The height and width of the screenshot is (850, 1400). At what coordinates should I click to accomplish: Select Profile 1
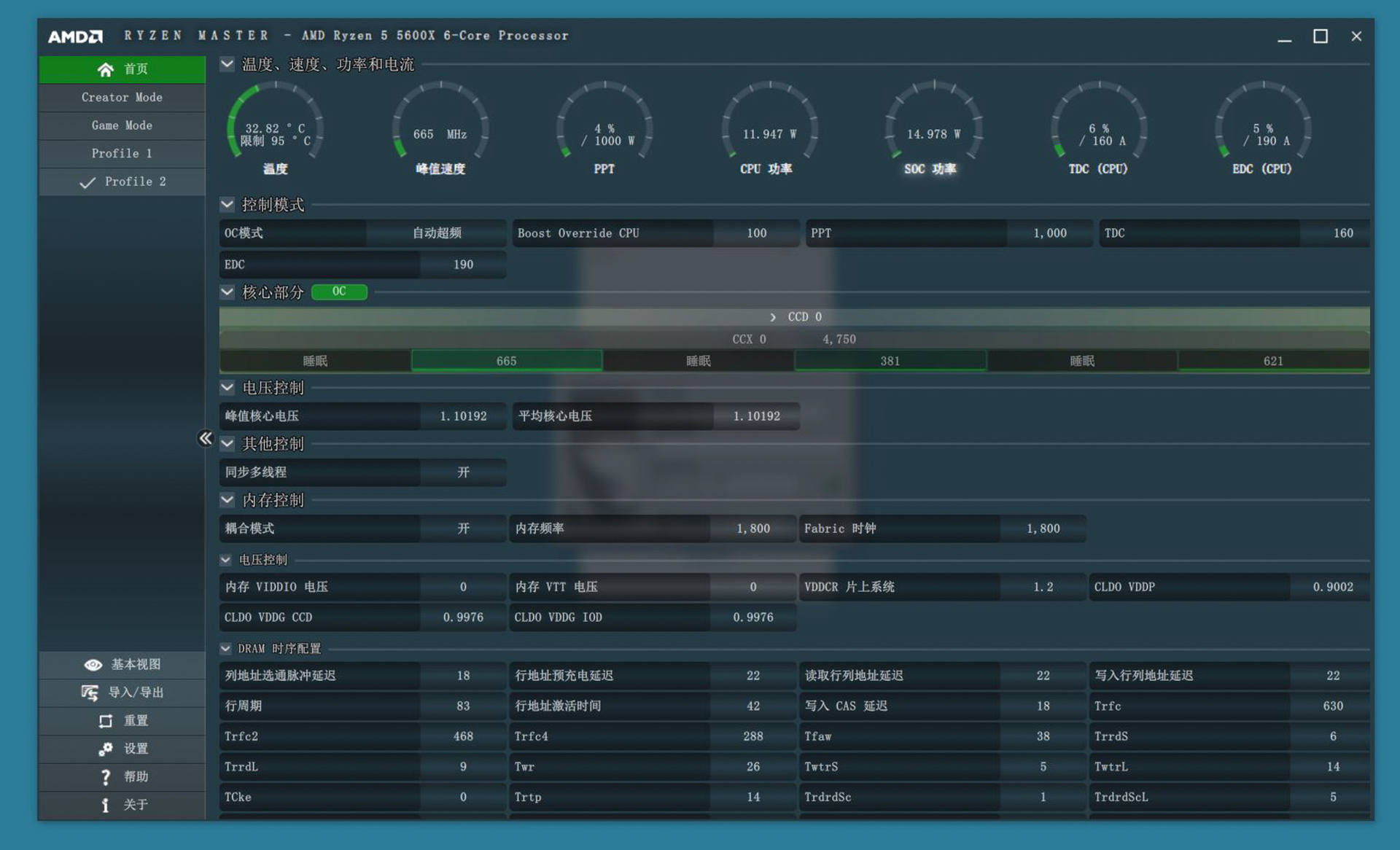[122, 154]
